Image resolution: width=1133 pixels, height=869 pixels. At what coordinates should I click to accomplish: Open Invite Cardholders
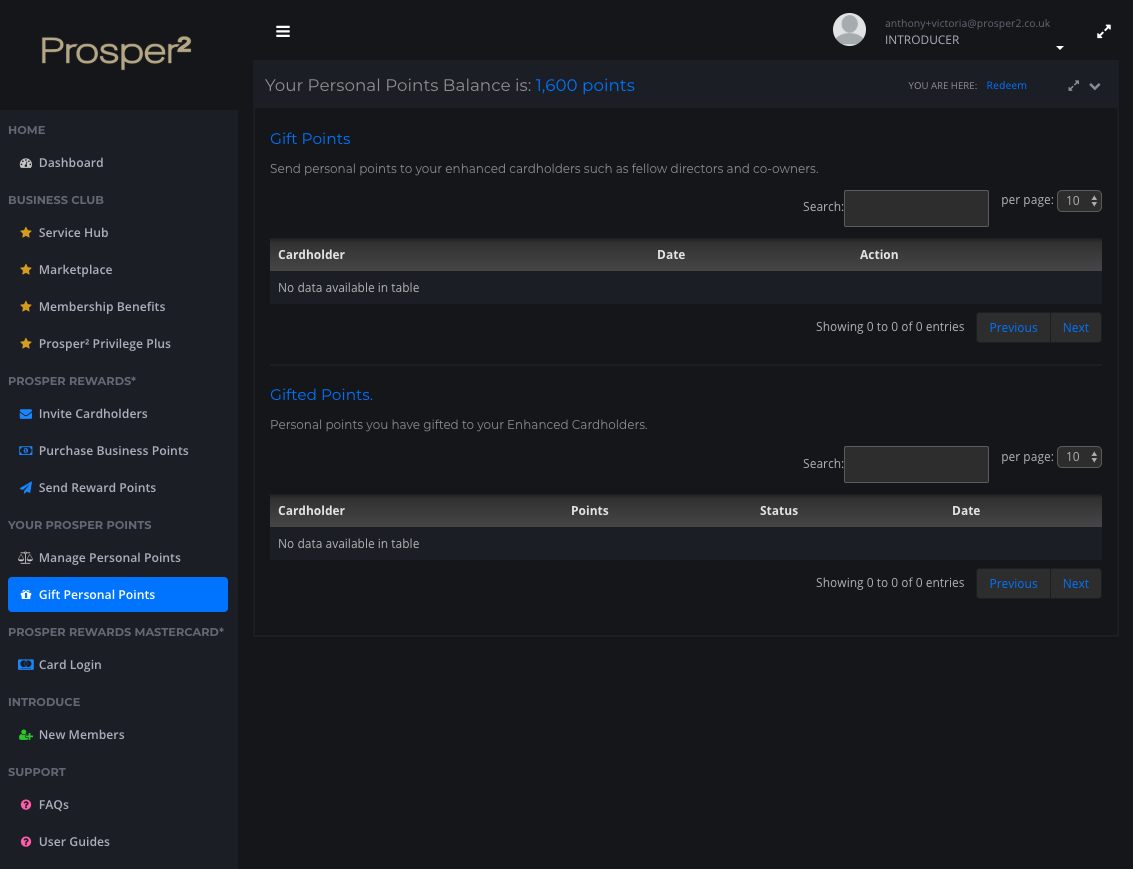point(92,413)
